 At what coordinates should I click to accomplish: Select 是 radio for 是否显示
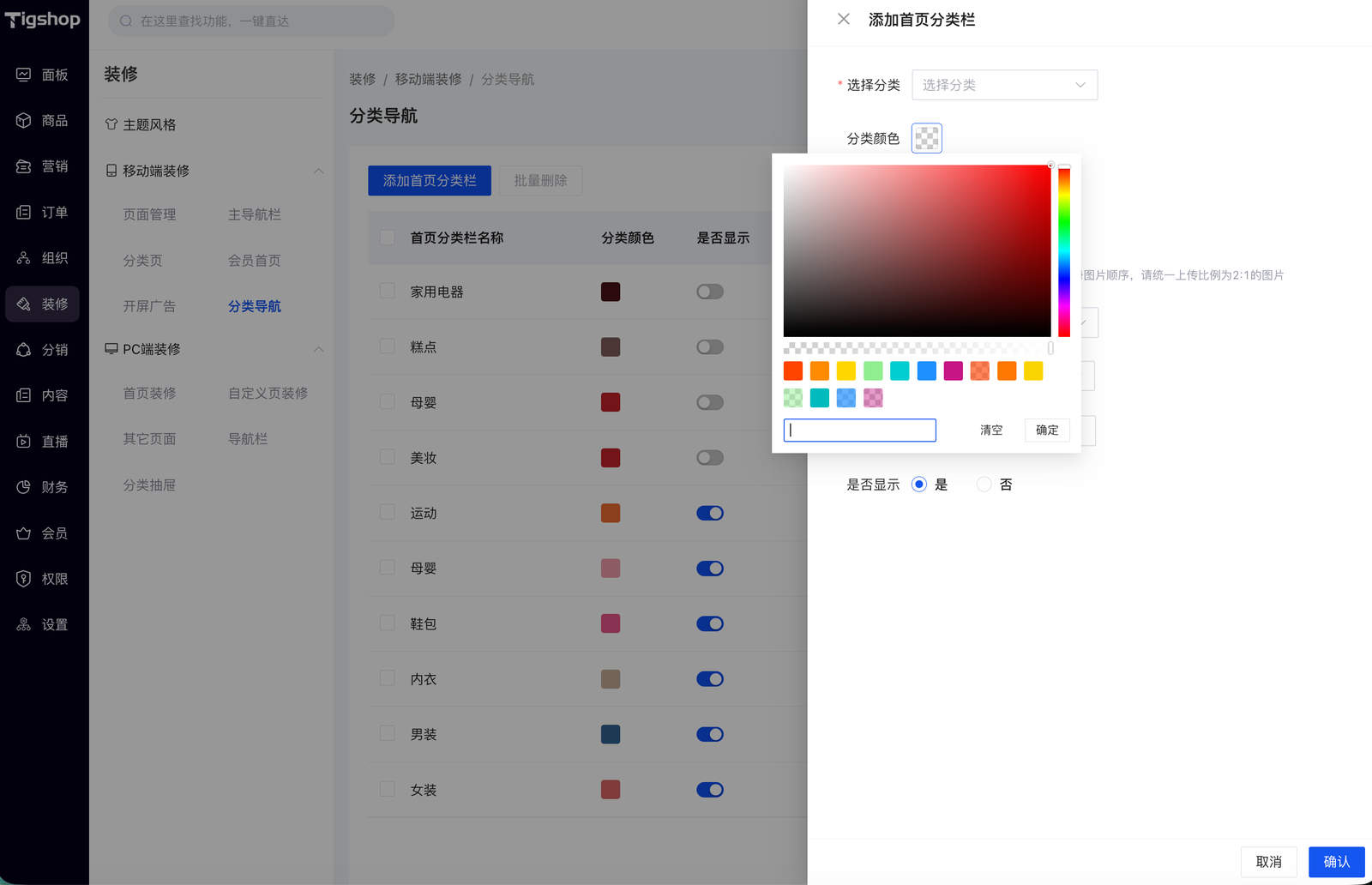click(919, 485)
